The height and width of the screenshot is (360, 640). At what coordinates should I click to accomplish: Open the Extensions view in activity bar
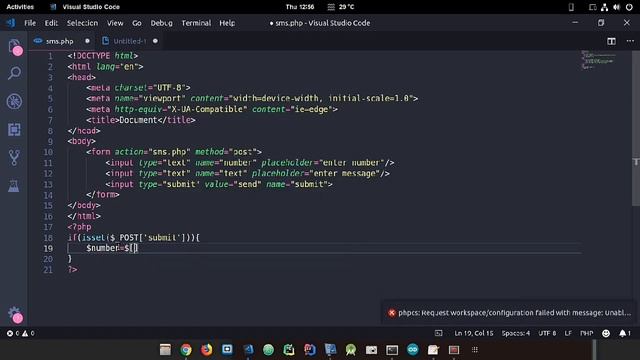[x=14, y=130]
